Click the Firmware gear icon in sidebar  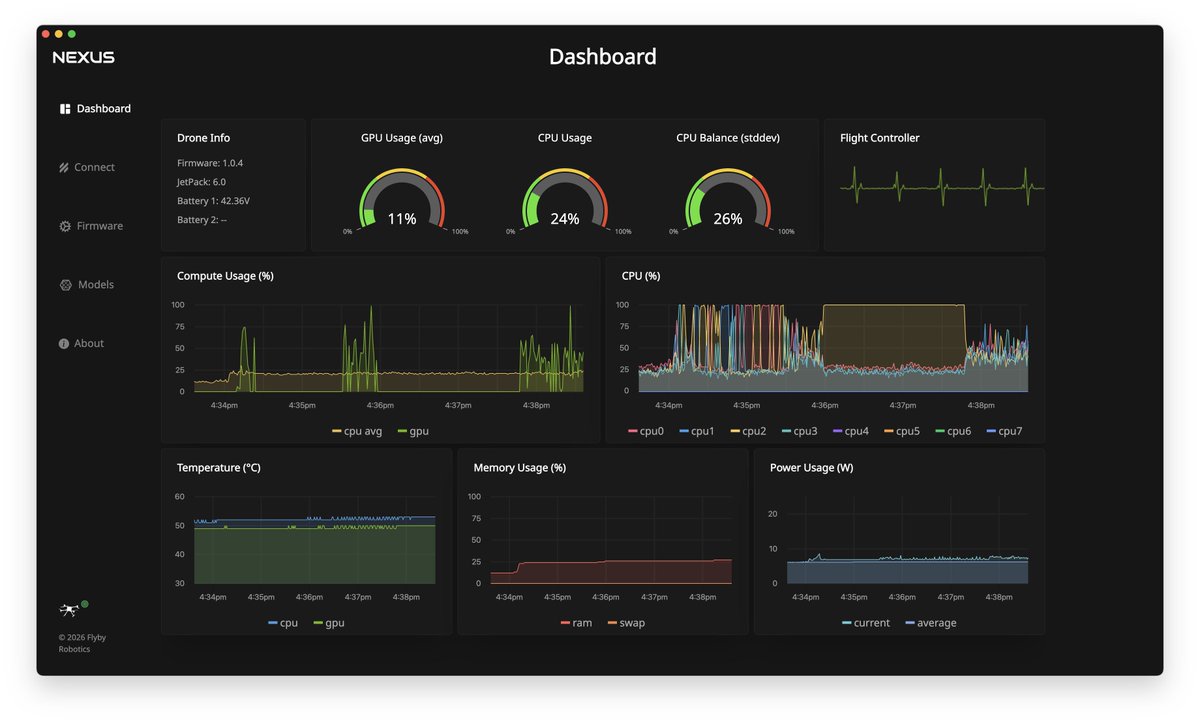(65, 226)
